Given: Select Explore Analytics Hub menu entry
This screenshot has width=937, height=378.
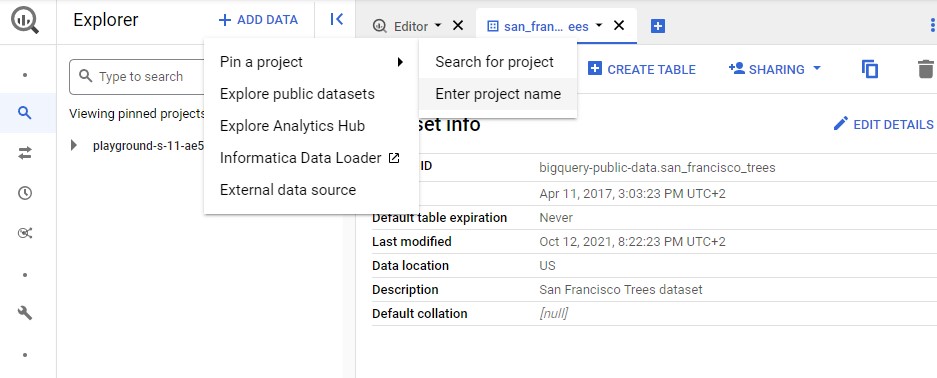Looking at the screenshot, I should pyautogui.click(x=311, y=126).
